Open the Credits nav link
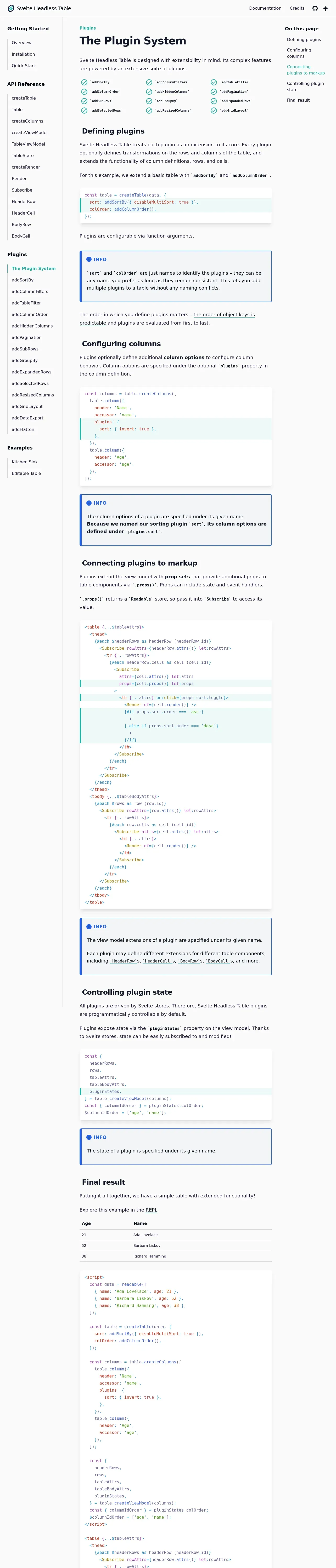 (297, 9)
